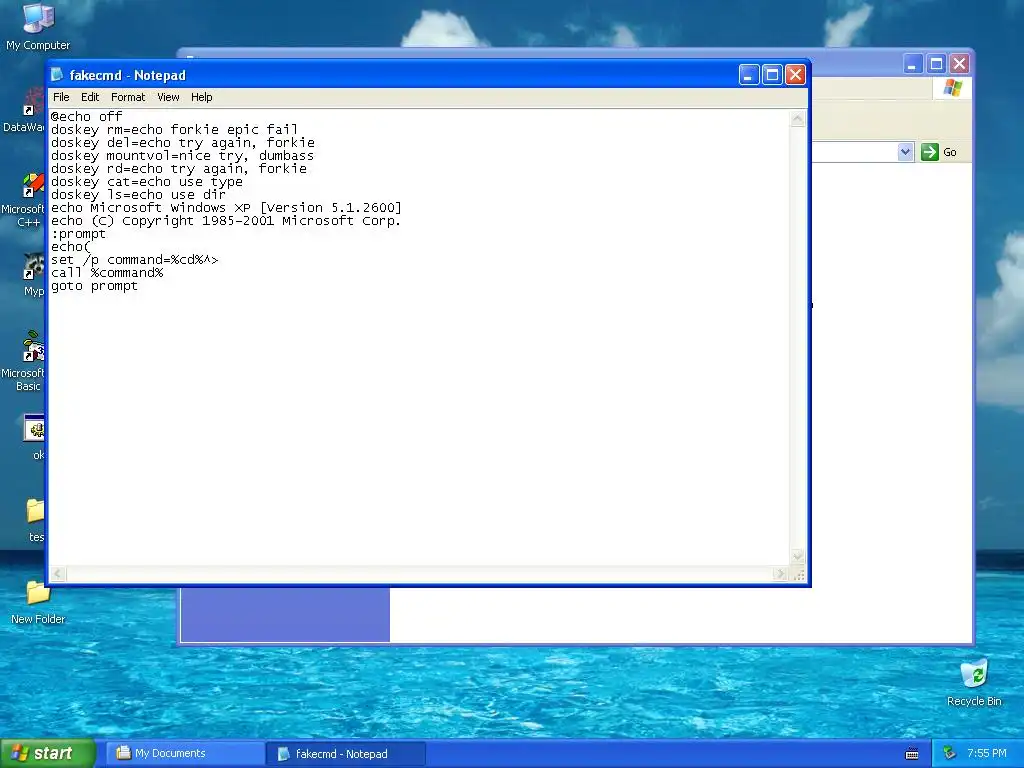Select the Recycle Bin desktop icon
Screen dimensions: 1024x768
974,683
